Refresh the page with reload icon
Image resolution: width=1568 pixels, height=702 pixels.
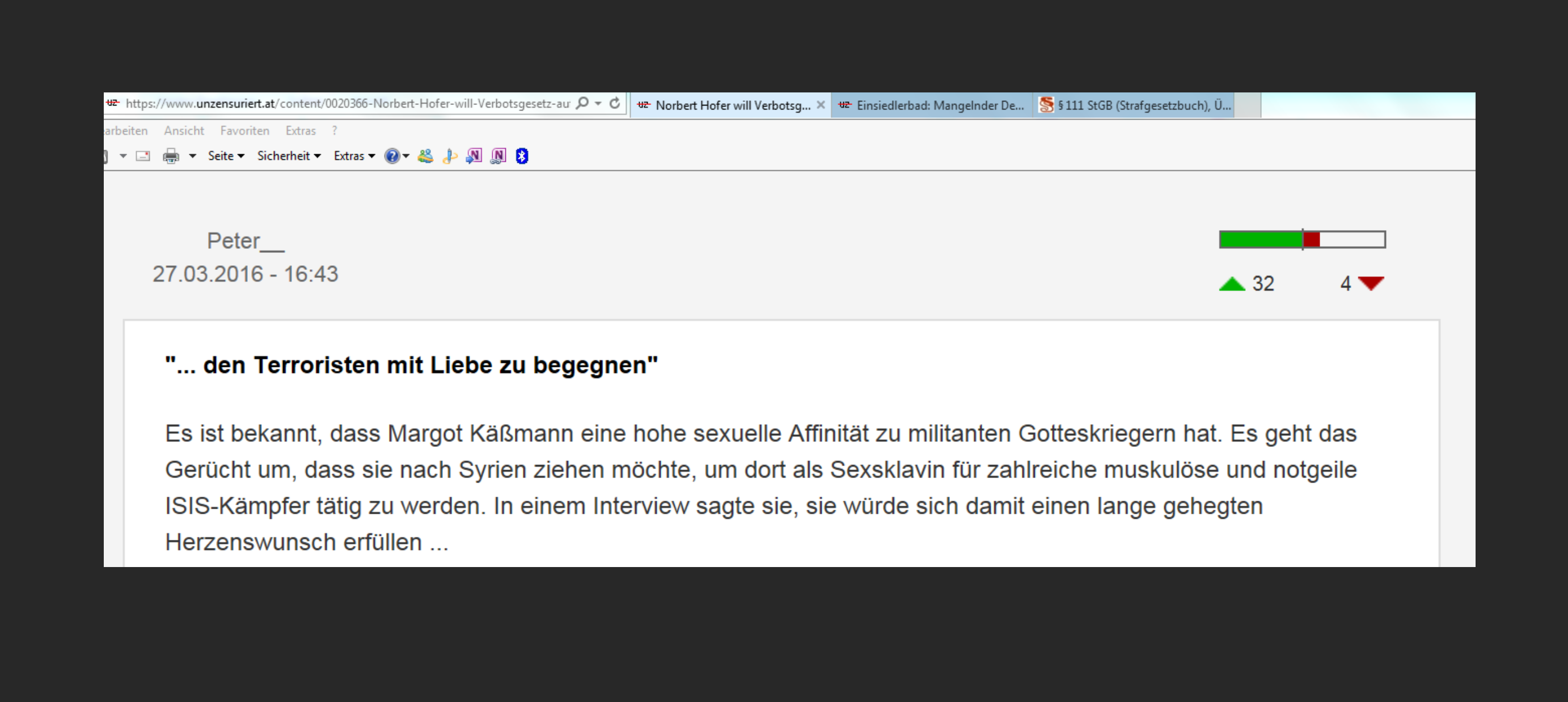(x=615, y=104)
